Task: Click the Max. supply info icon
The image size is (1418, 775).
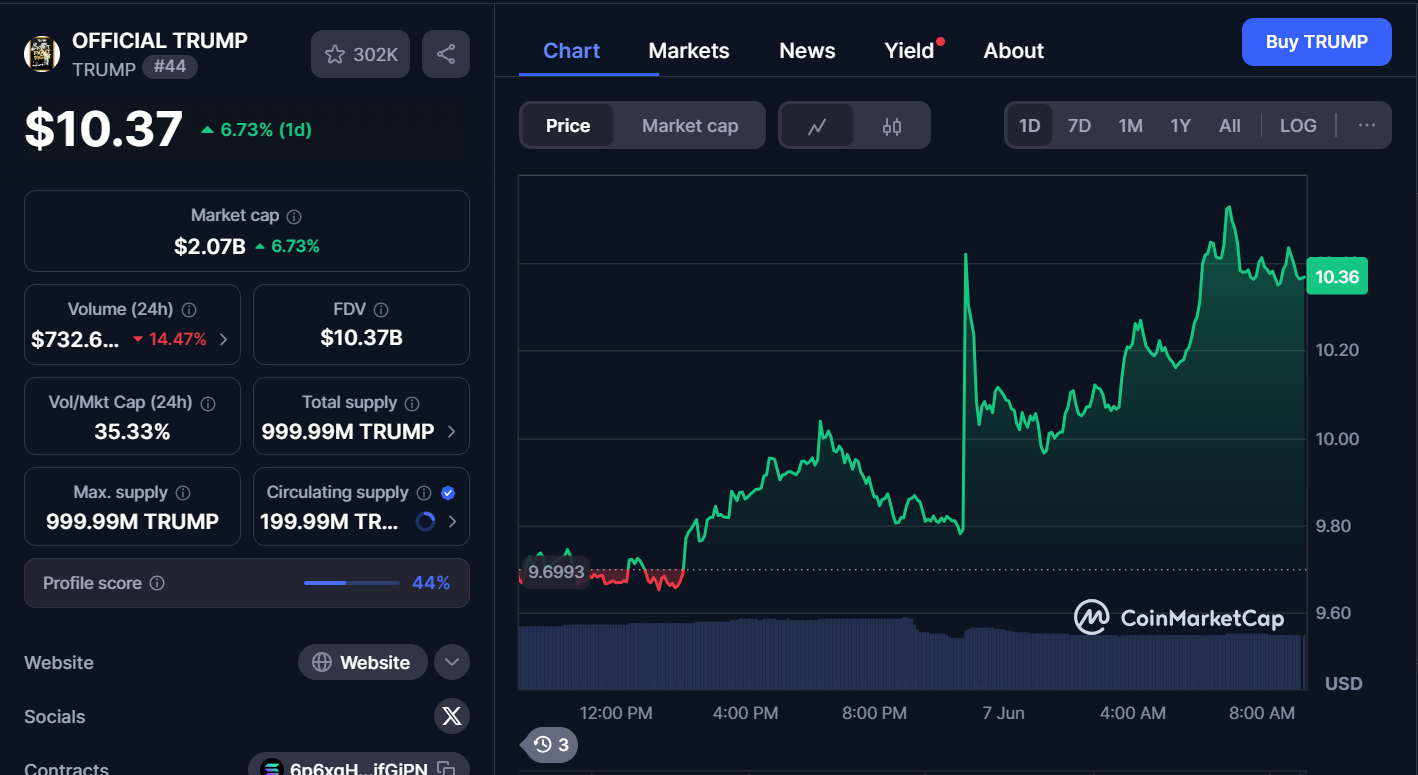Action: (x=183, y=493)
